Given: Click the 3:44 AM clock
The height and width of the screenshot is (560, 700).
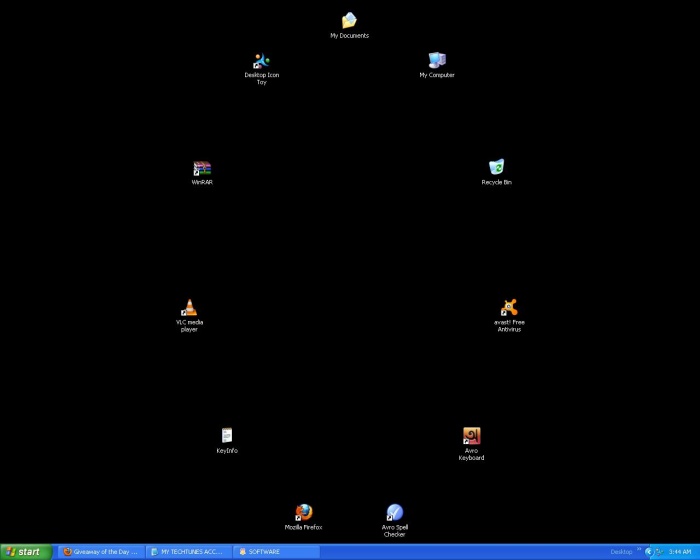Looking at the screenshot, I should click(680, 552).
